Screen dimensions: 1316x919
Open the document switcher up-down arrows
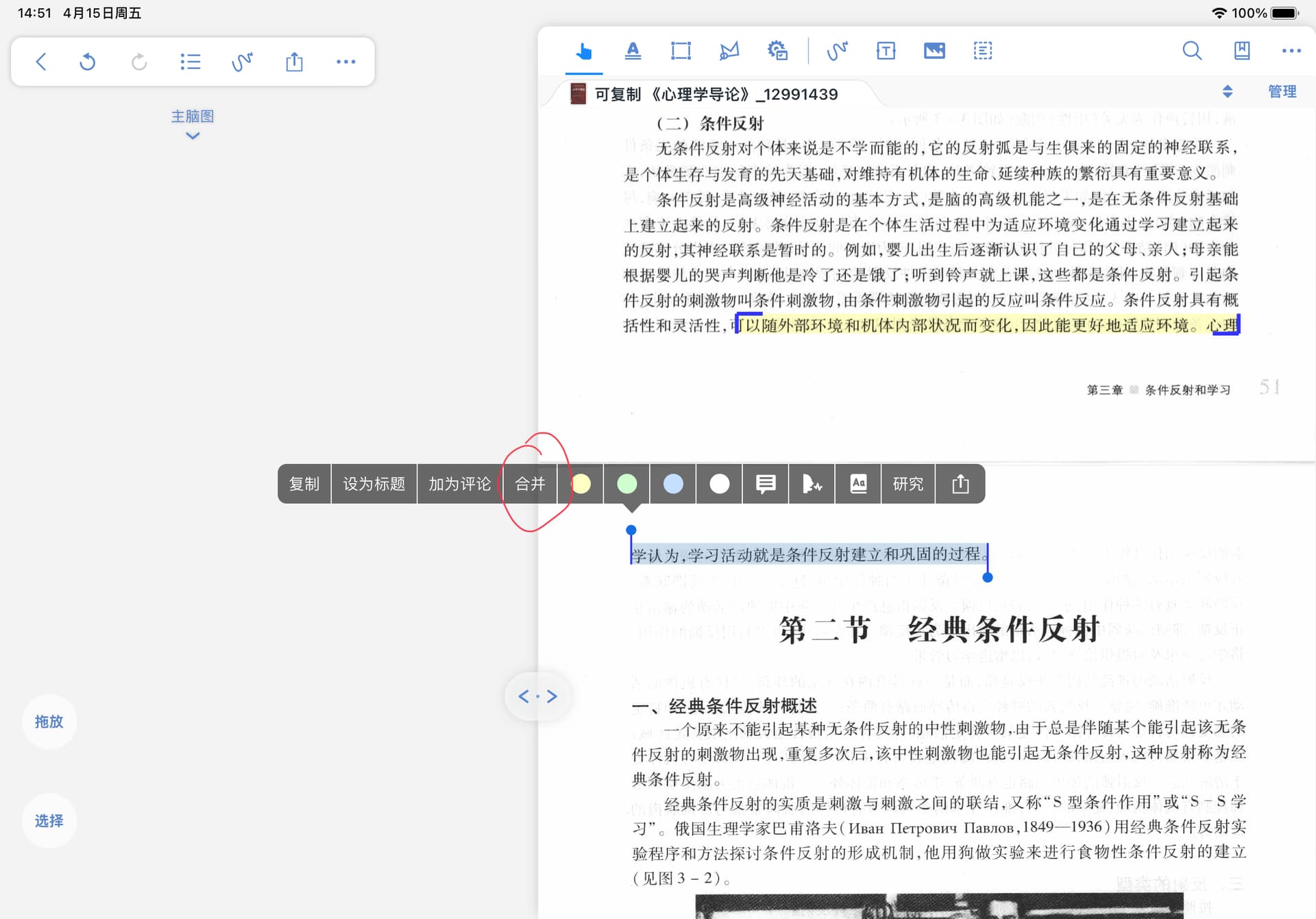click(x=1228, y=92)
